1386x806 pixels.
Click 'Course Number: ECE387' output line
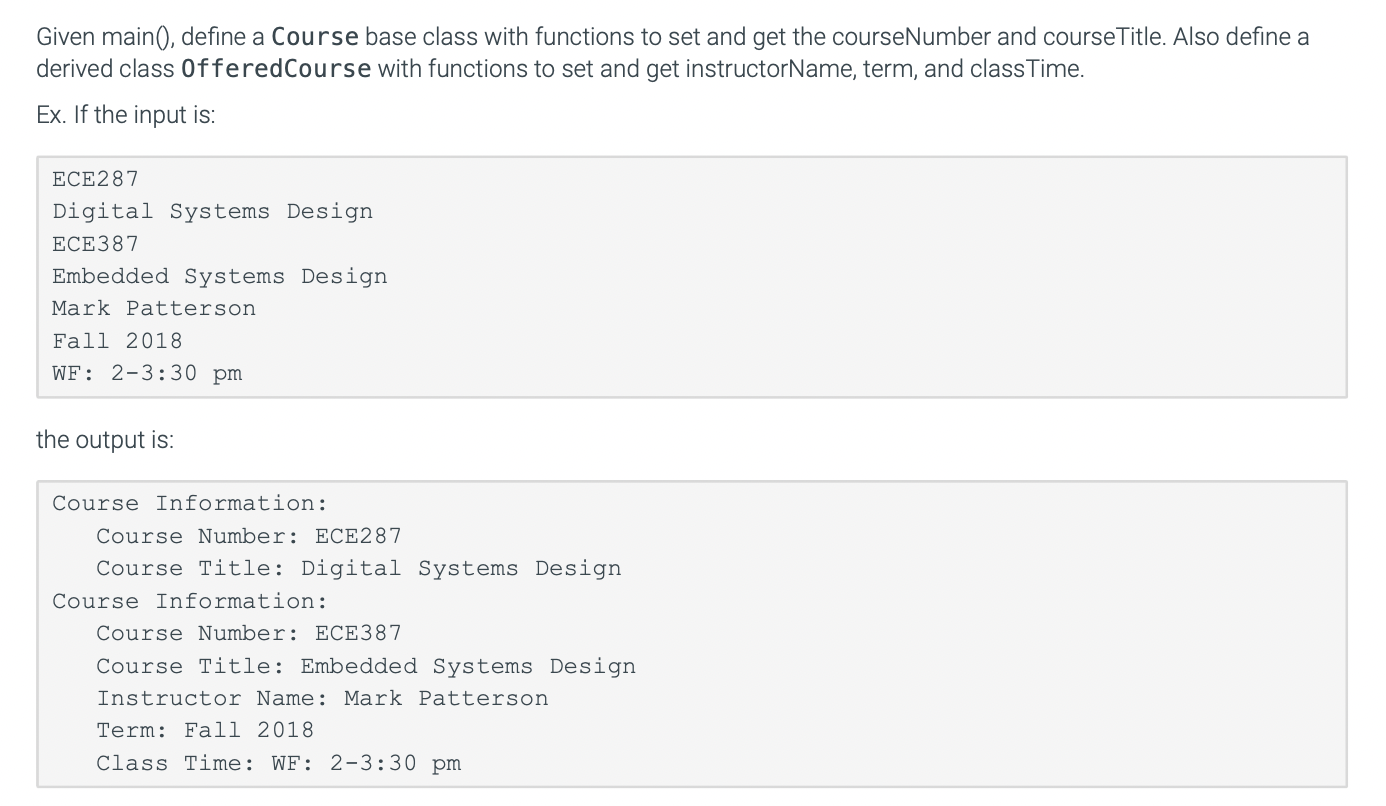click(249, 633)
